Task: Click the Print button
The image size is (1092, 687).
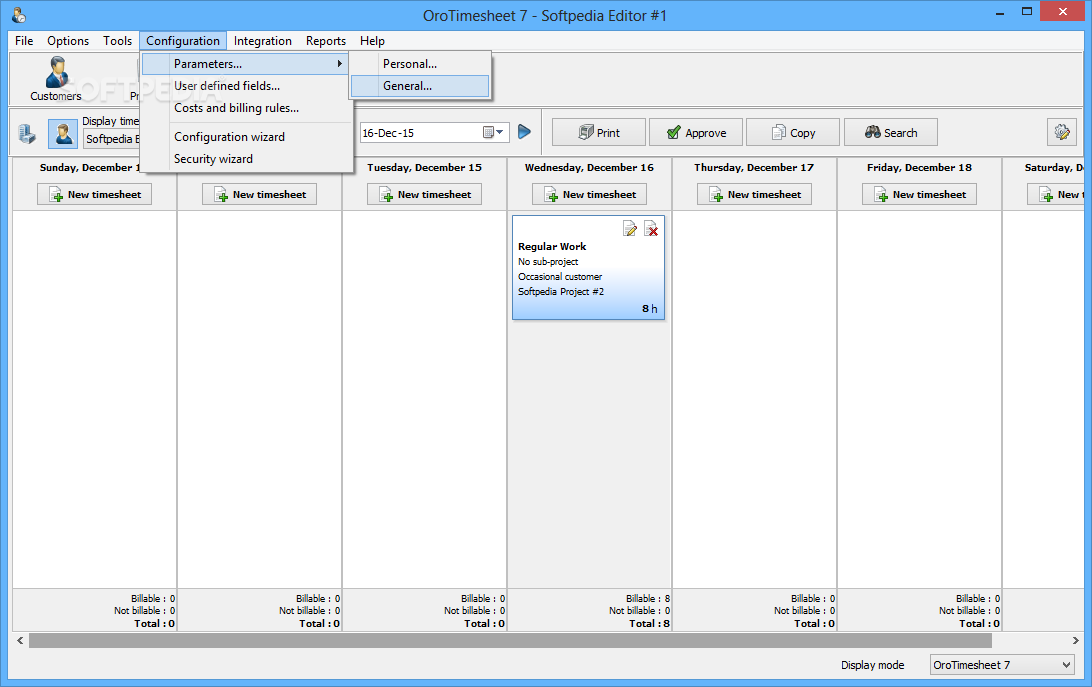Action: pyautogui.click(x=598, y=132)
